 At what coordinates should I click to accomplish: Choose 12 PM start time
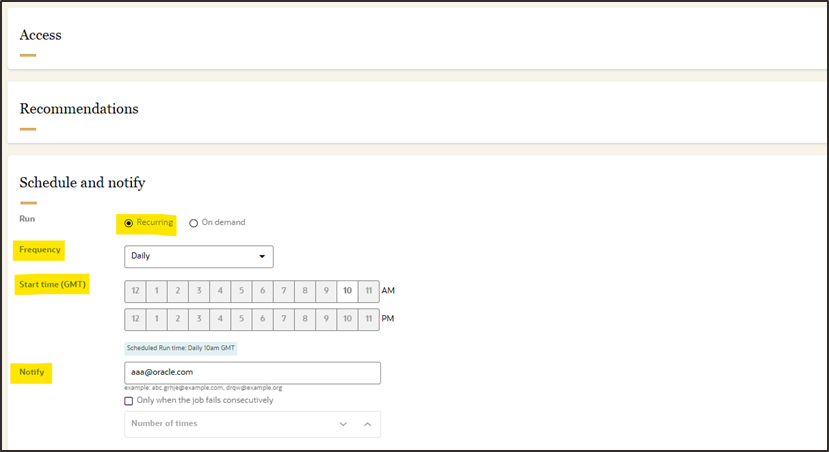click(135, 320)
